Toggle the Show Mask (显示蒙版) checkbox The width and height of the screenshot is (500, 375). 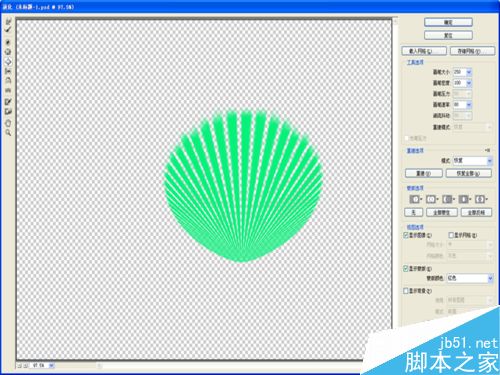(x=406, y=268)
